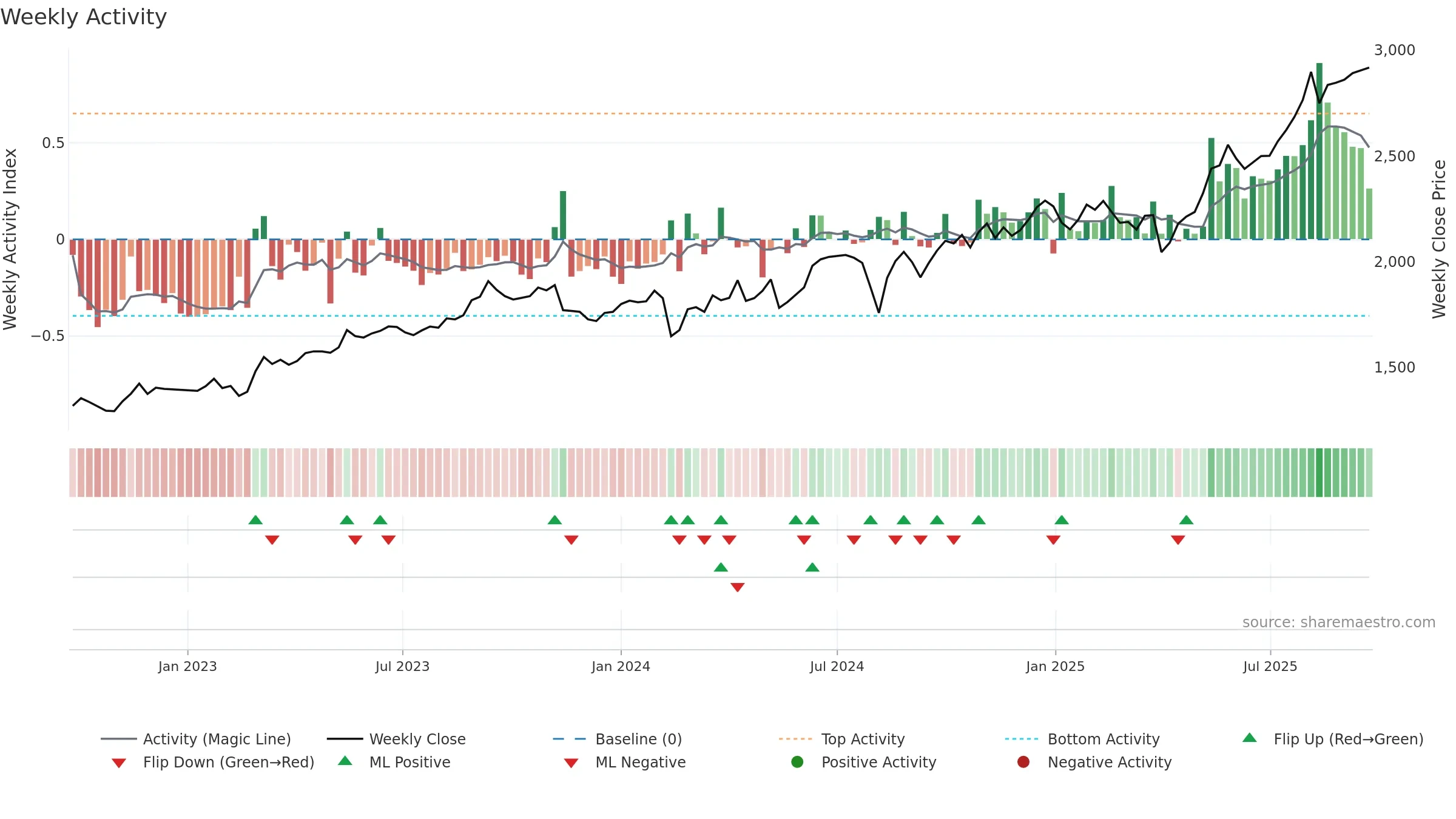Screen dimensions: 1456x819
Task: Toggle ML Negative legend entry
Action: (625, 762)
